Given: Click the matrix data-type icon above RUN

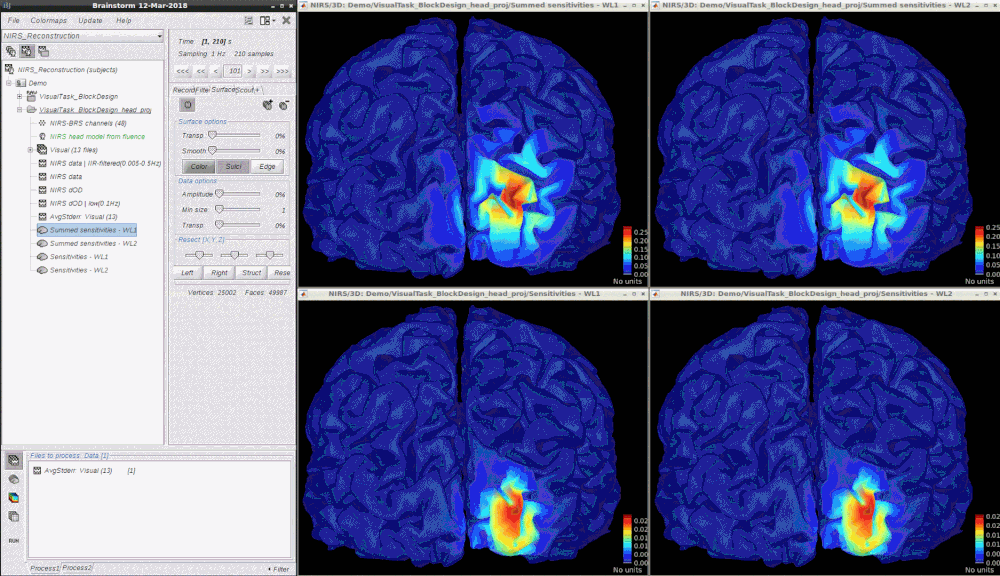Looking at the screenshot, I should [x=13, y=516].
